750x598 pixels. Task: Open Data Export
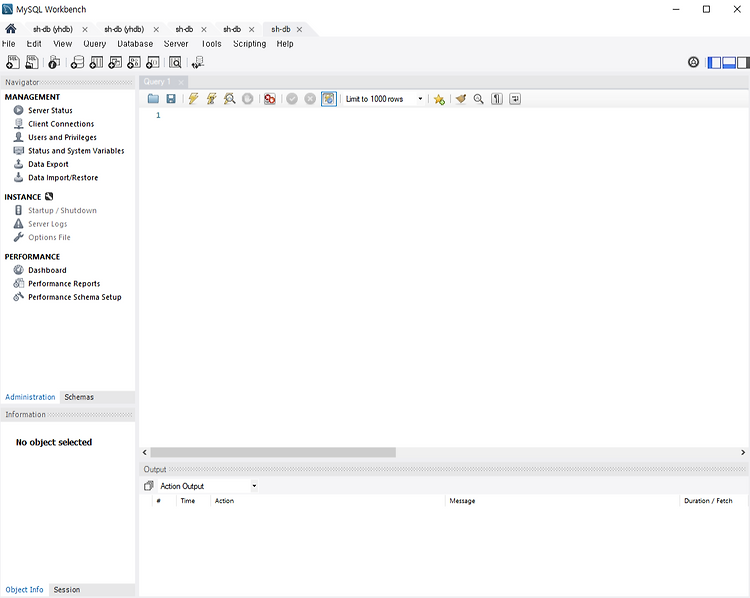tap(48, 164)
